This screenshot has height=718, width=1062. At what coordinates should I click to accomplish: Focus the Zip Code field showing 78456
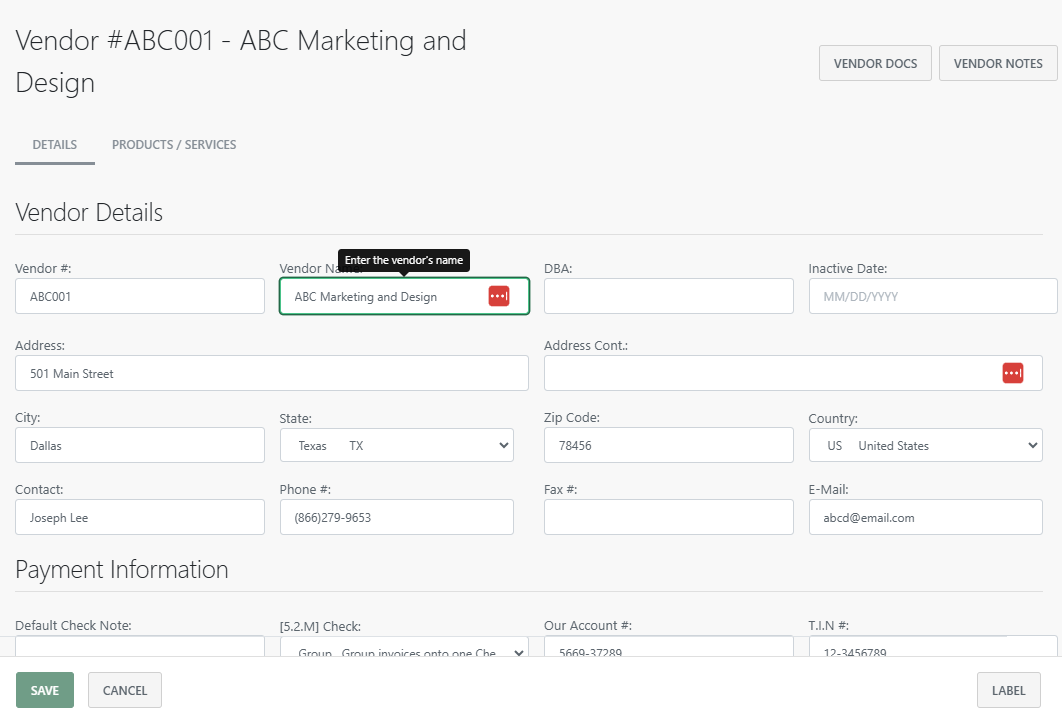point(668,446)
